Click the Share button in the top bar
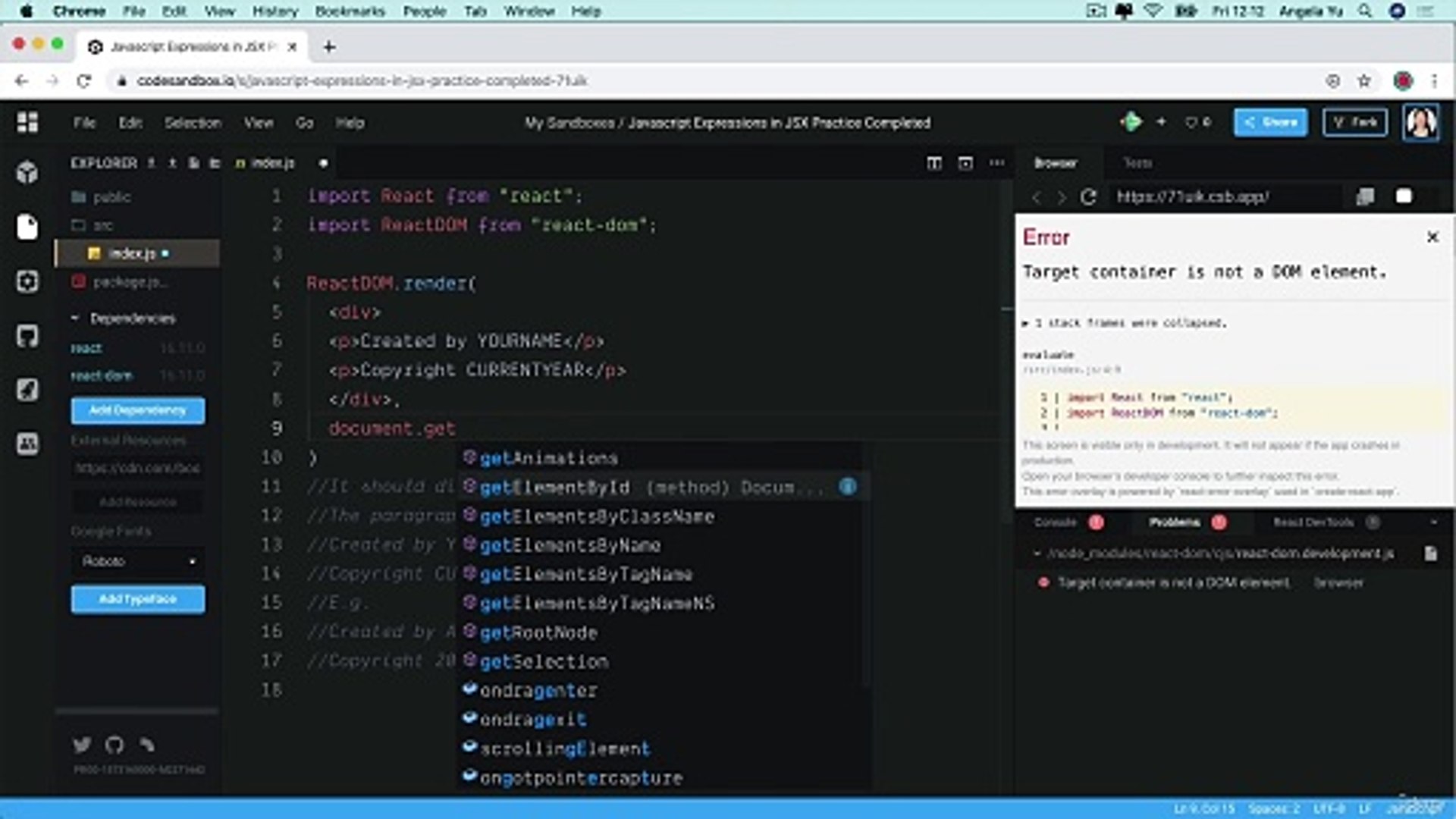 coord(1270,122)
